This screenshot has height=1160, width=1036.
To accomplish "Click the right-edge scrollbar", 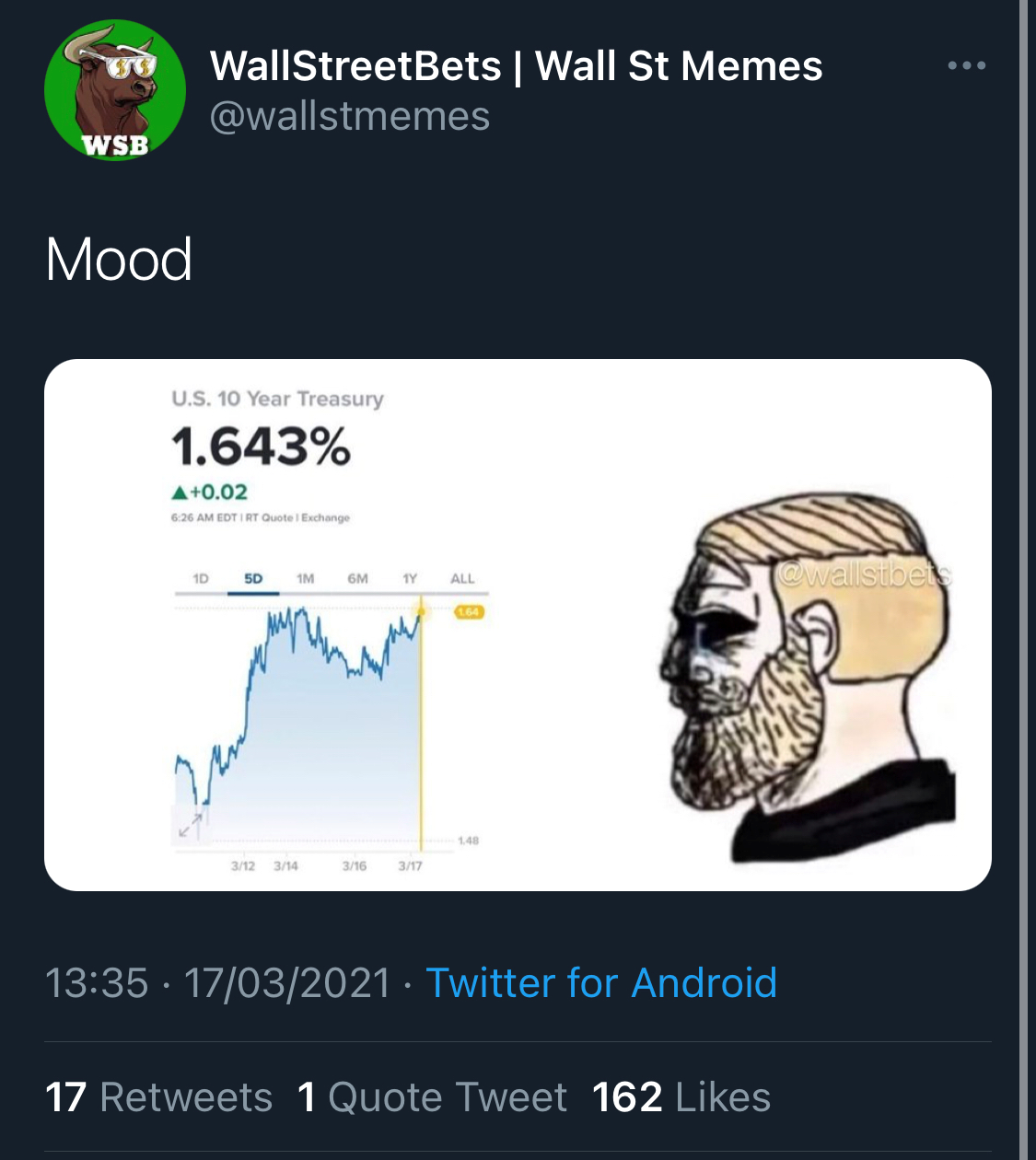I will (1023, 580).
